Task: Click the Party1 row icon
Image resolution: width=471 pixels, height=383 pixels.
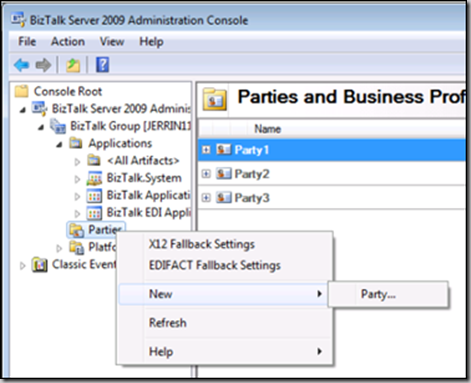Action: 223,150
